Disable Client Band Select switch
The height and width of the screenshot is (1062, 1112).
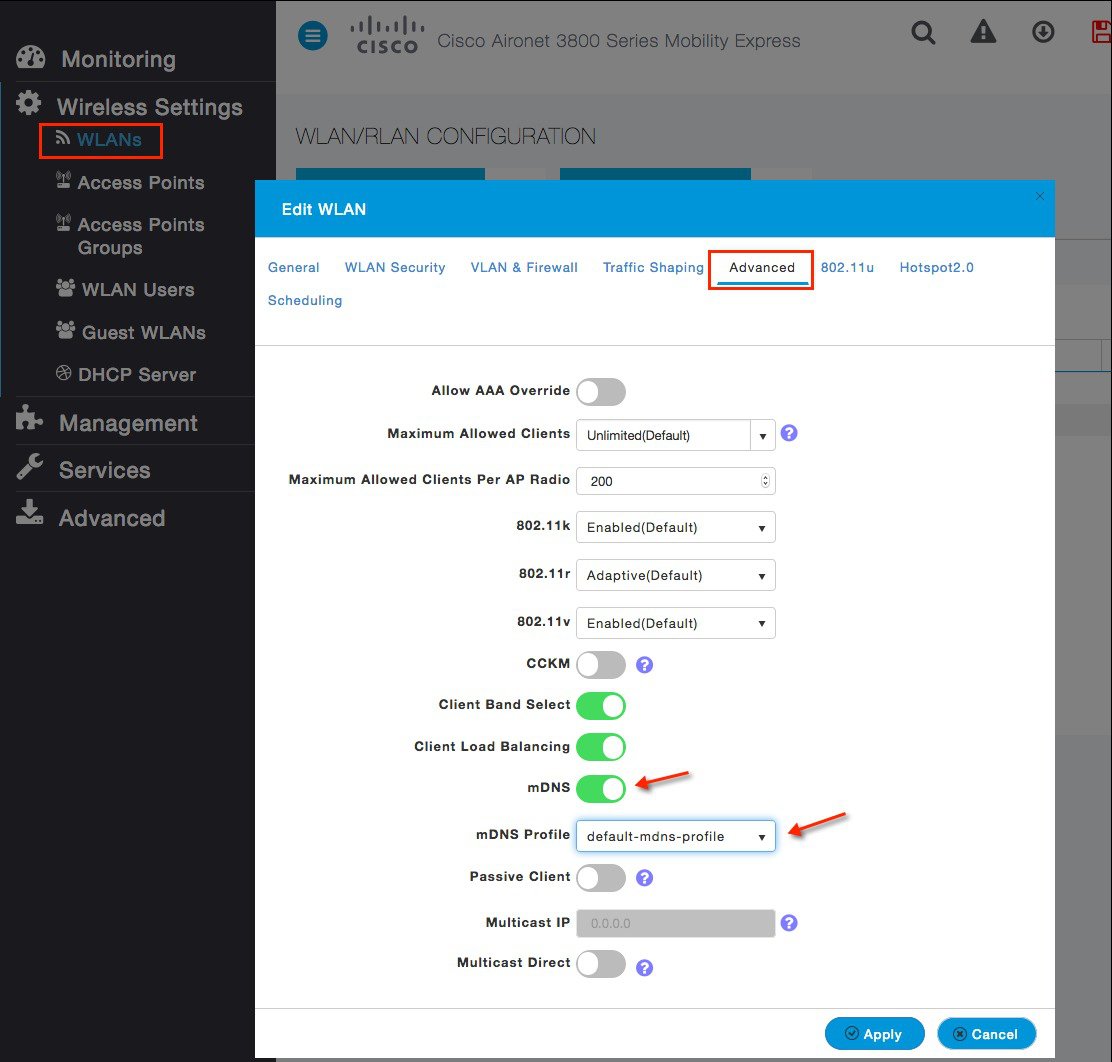[601, 706]
